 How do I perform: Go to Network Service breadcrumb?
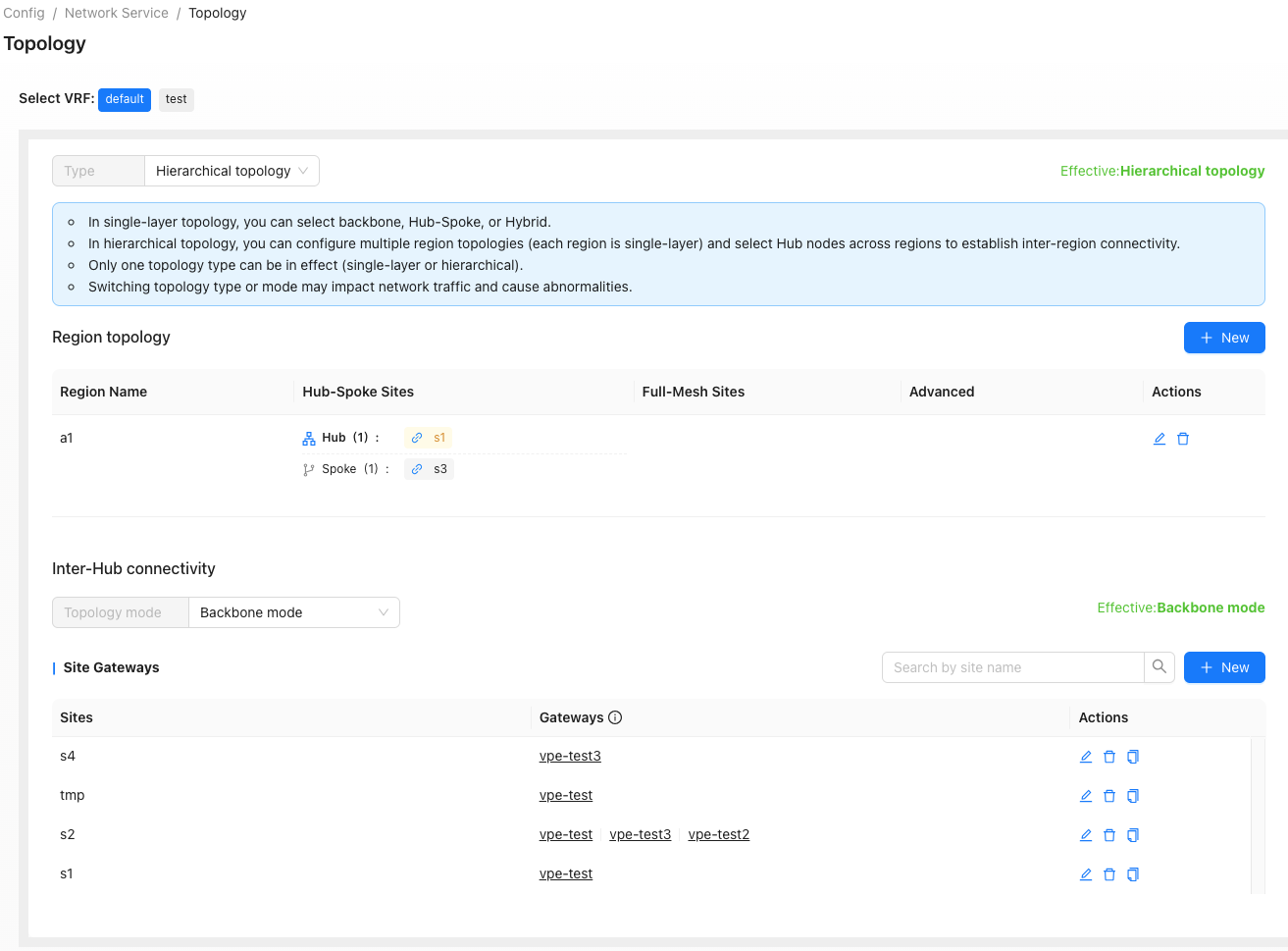click(117, 13)
